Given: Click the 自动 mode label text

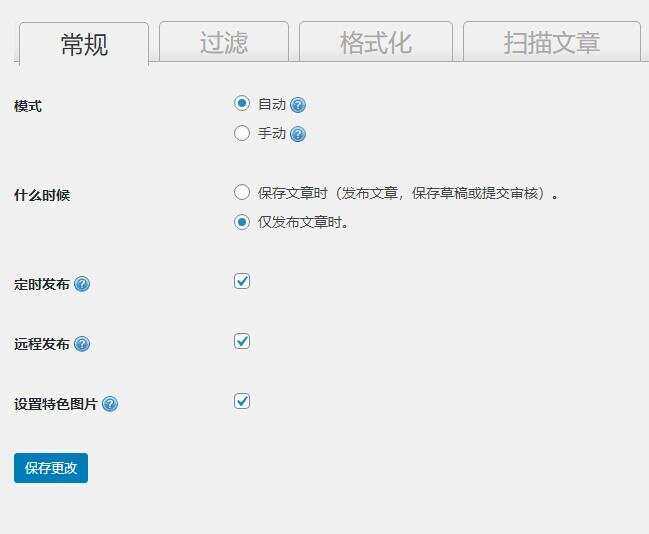Looking at the screenshot, I should [x=272, y=104].
